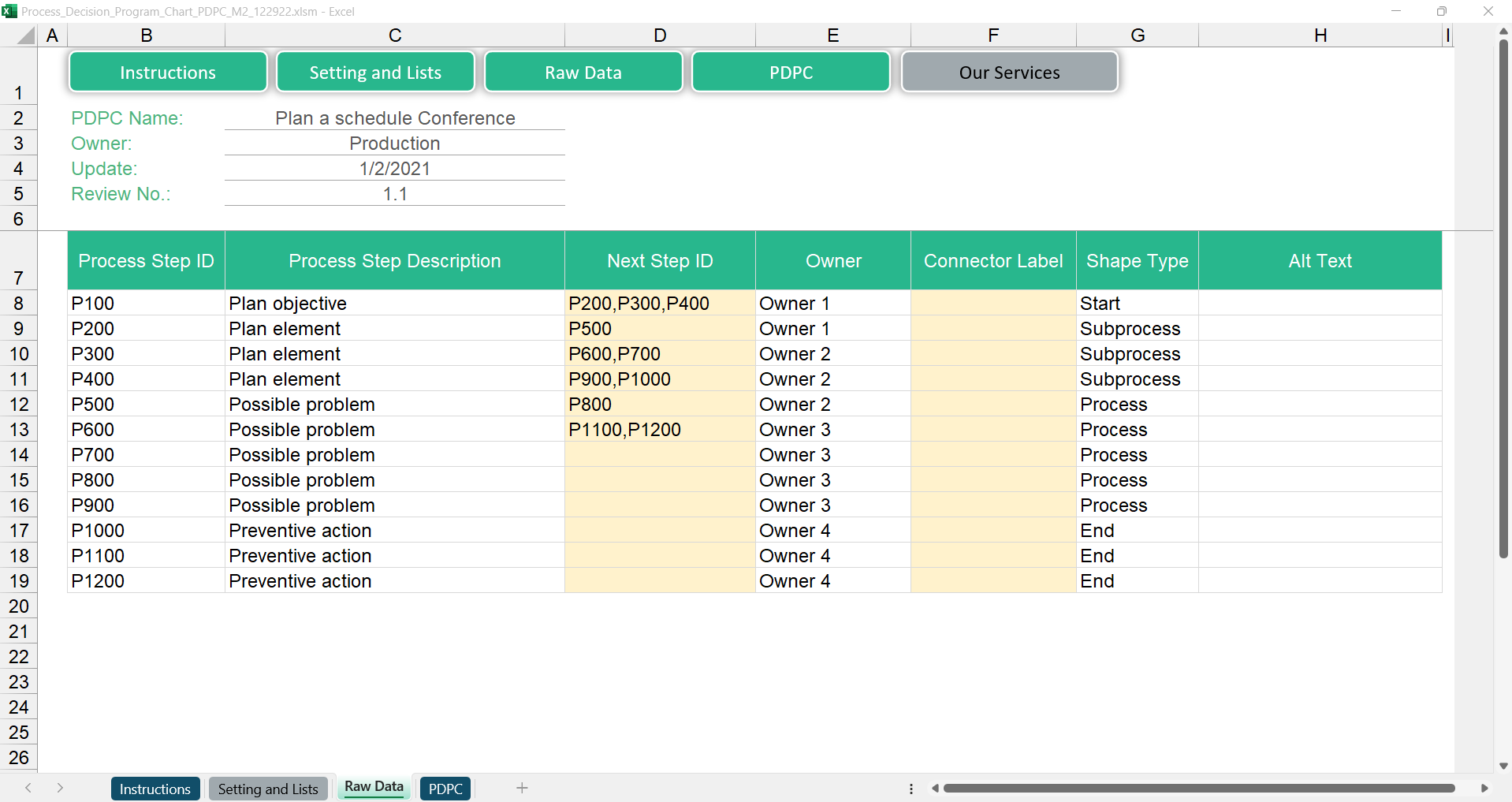Switch to the Setting and Lists sheet tab
This screenshot has height=802, width=1512.
tap(268, 789)
